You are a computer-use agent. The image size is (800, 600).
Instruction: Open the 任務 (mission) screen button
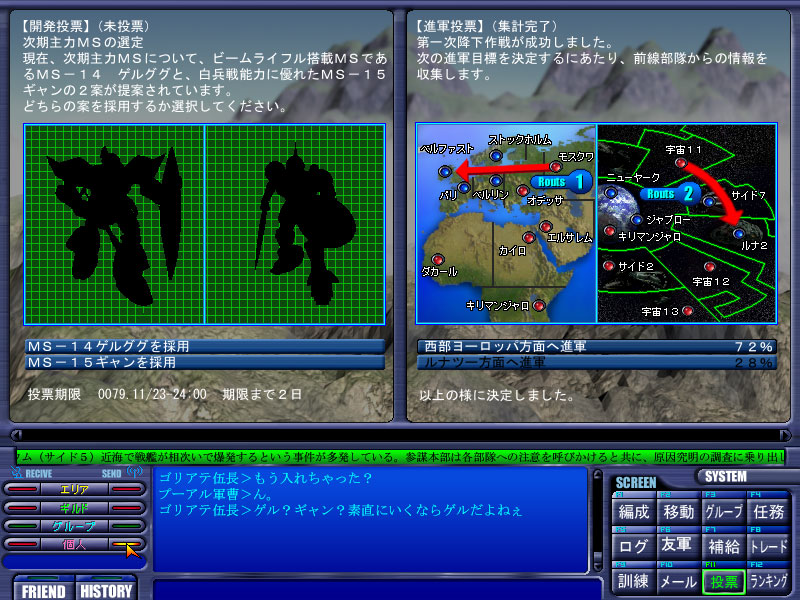click(x=768, y=511)
